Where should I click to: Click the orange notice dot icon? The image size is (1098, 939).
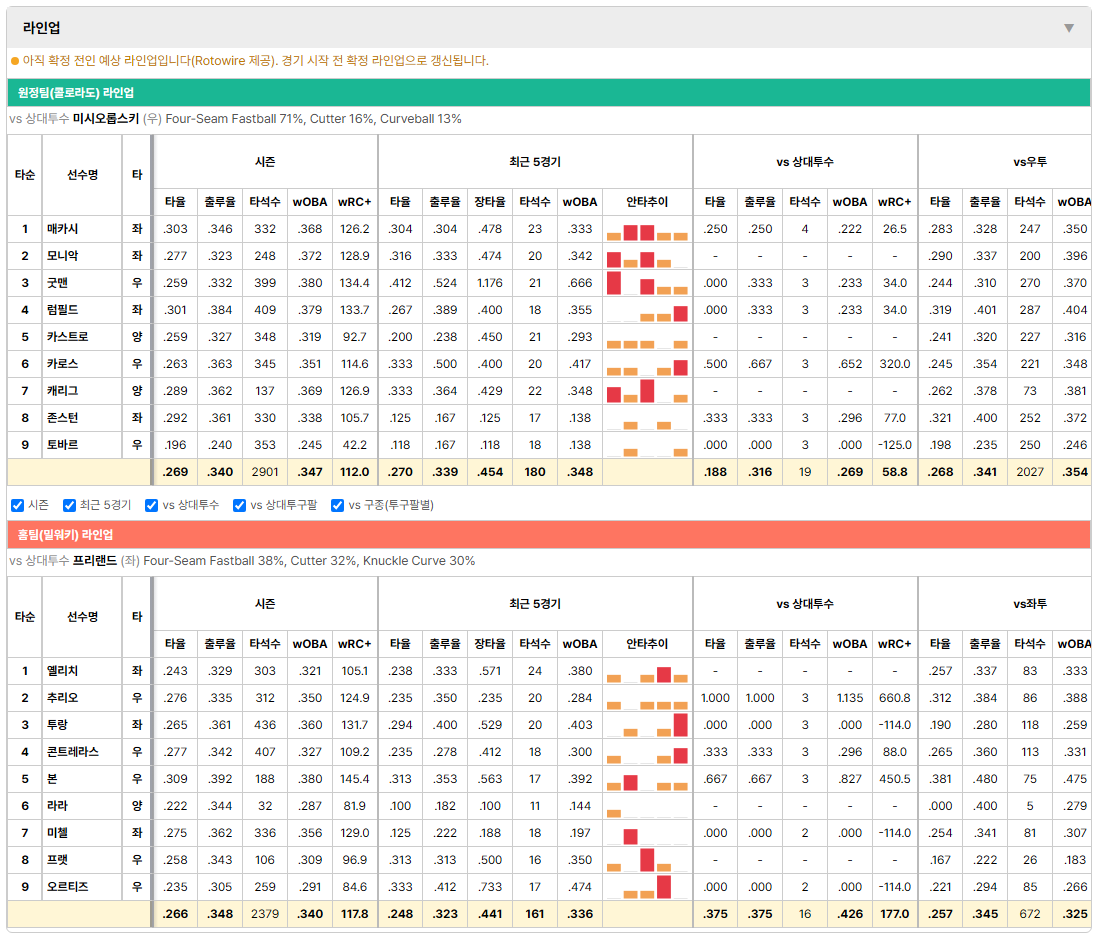pyautogui.click(x=15, y=61)
